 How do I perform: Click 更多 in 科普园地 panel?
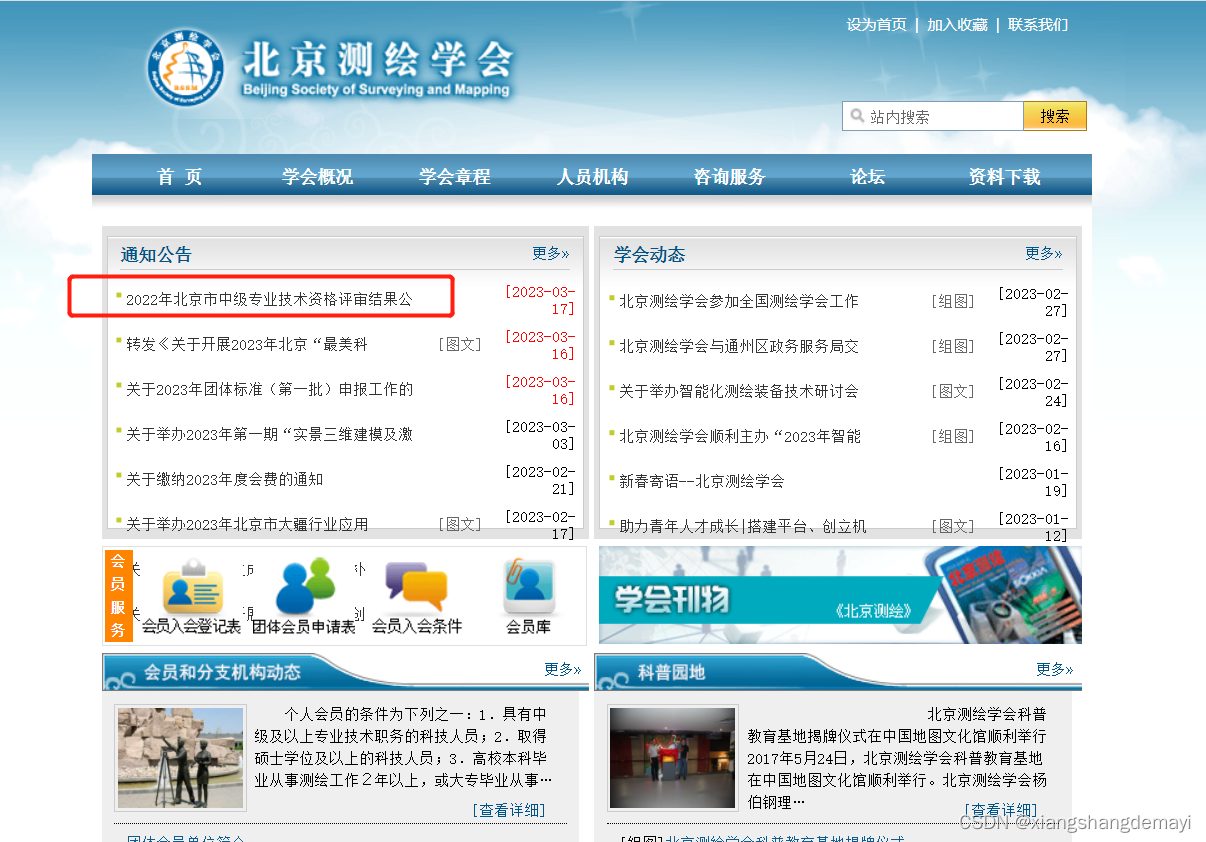point(1055,669)
